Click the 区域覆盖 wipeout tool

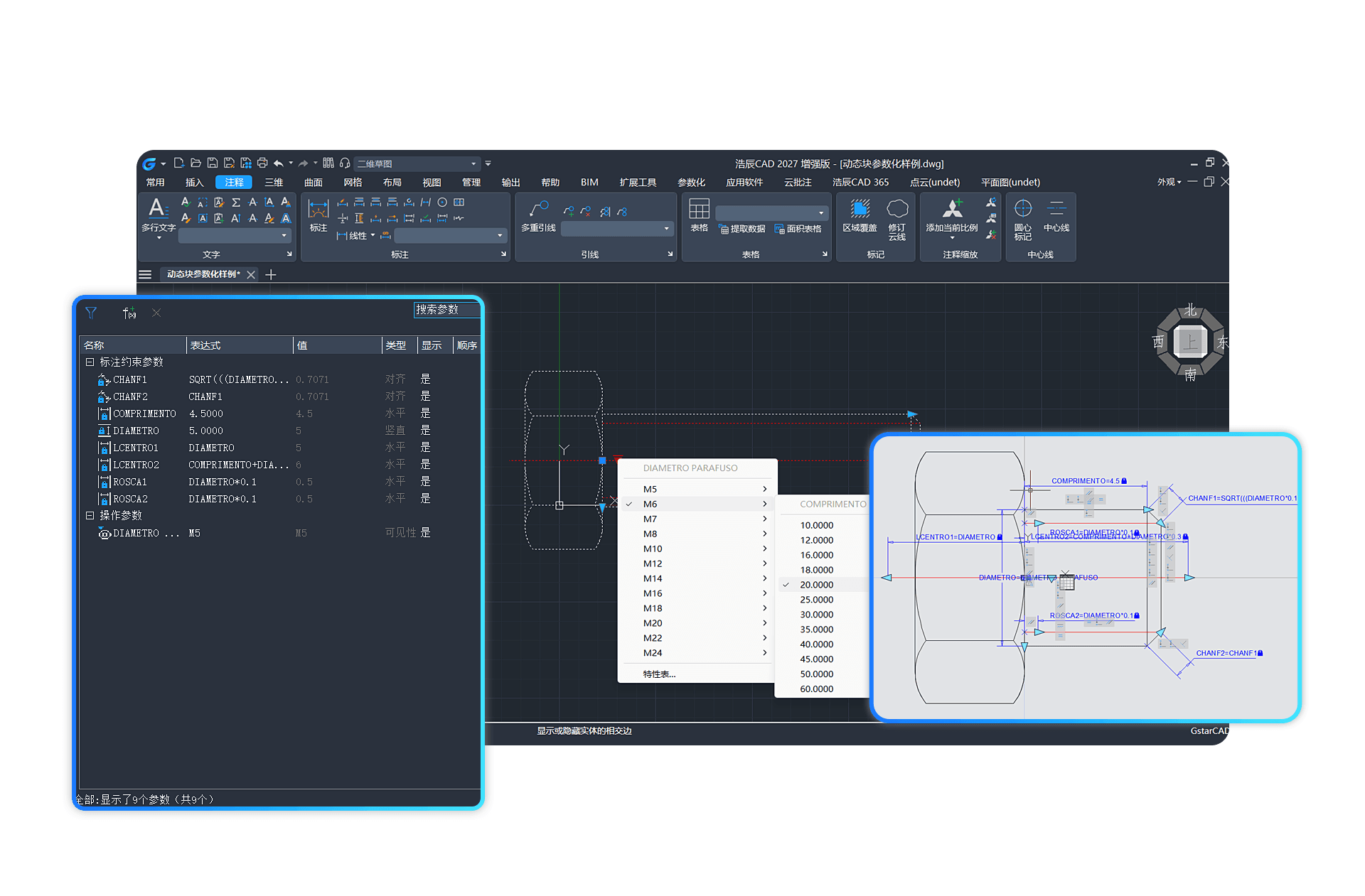860,215
